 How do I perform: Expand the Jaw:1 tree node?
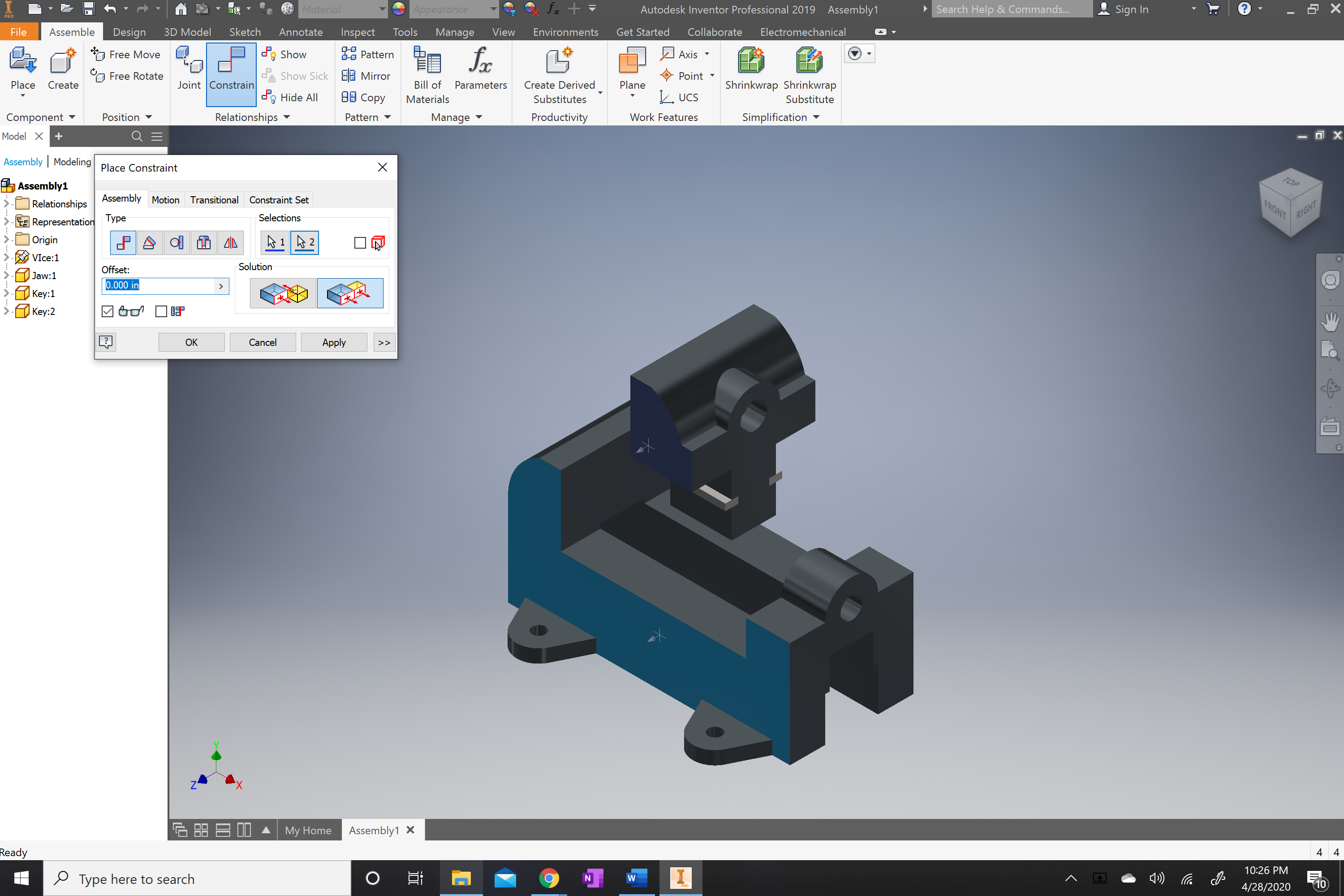pyautogui.click(x=7, y=276)
